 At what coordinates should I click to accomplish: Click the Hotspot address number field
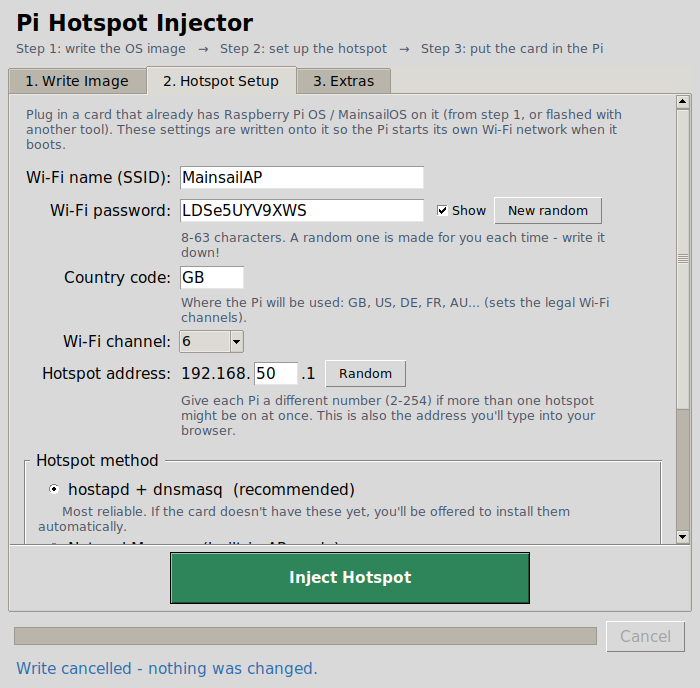(276, 373)
